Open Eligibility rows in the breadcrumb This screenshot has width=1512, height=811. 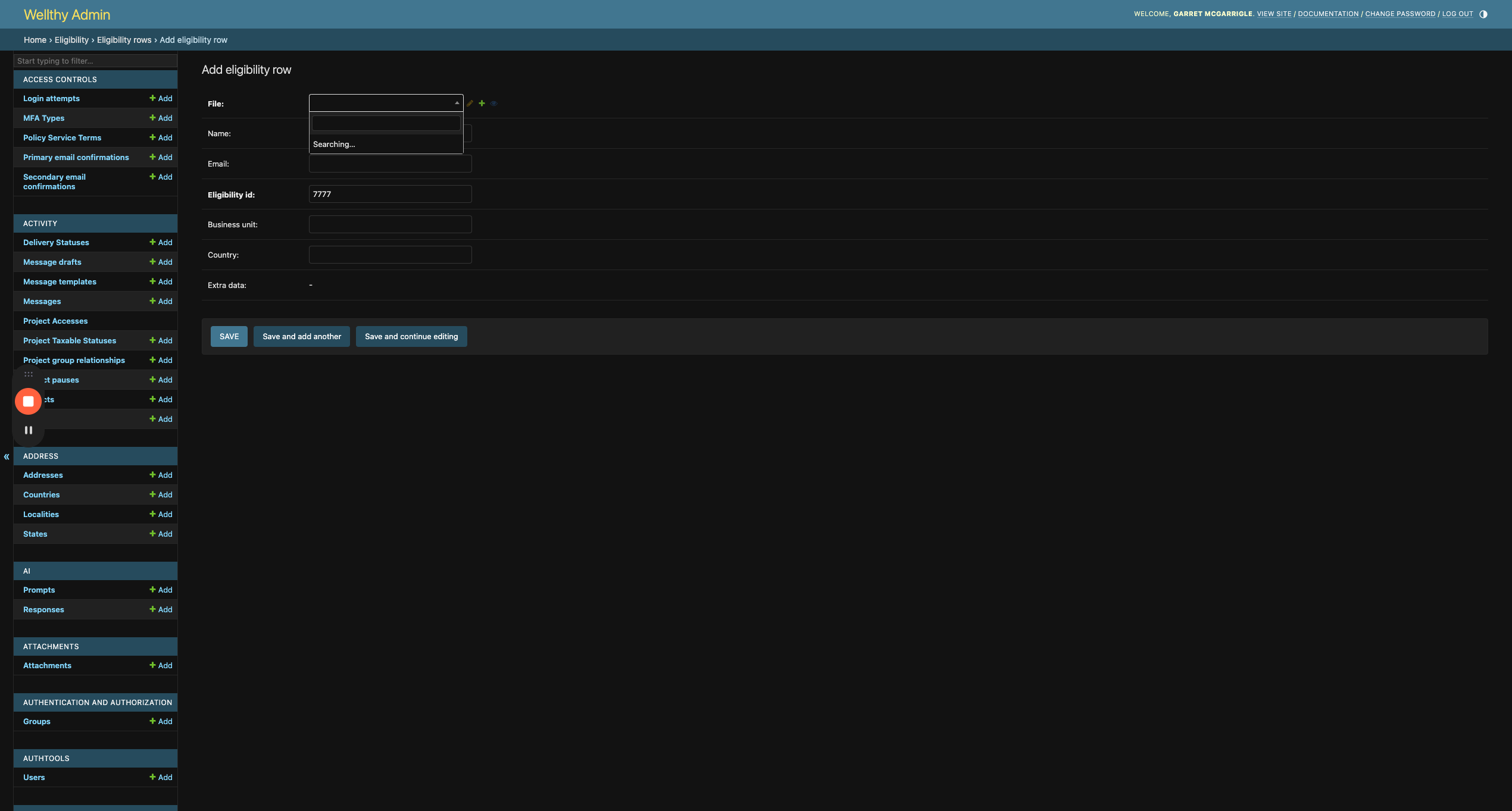click(124, 40)
